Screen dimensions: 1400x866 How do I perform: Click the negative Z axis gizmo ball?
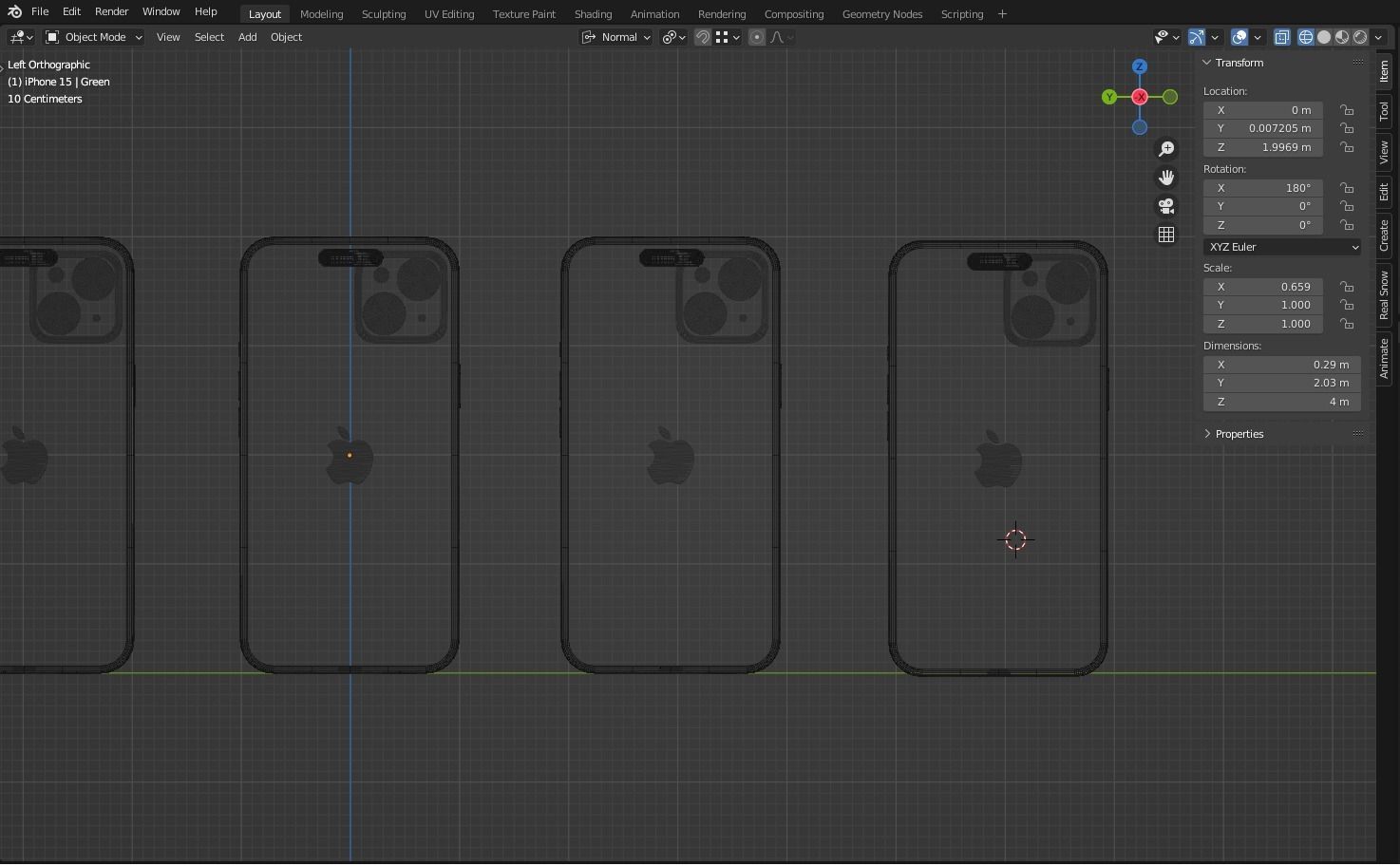coord(1140,127)
